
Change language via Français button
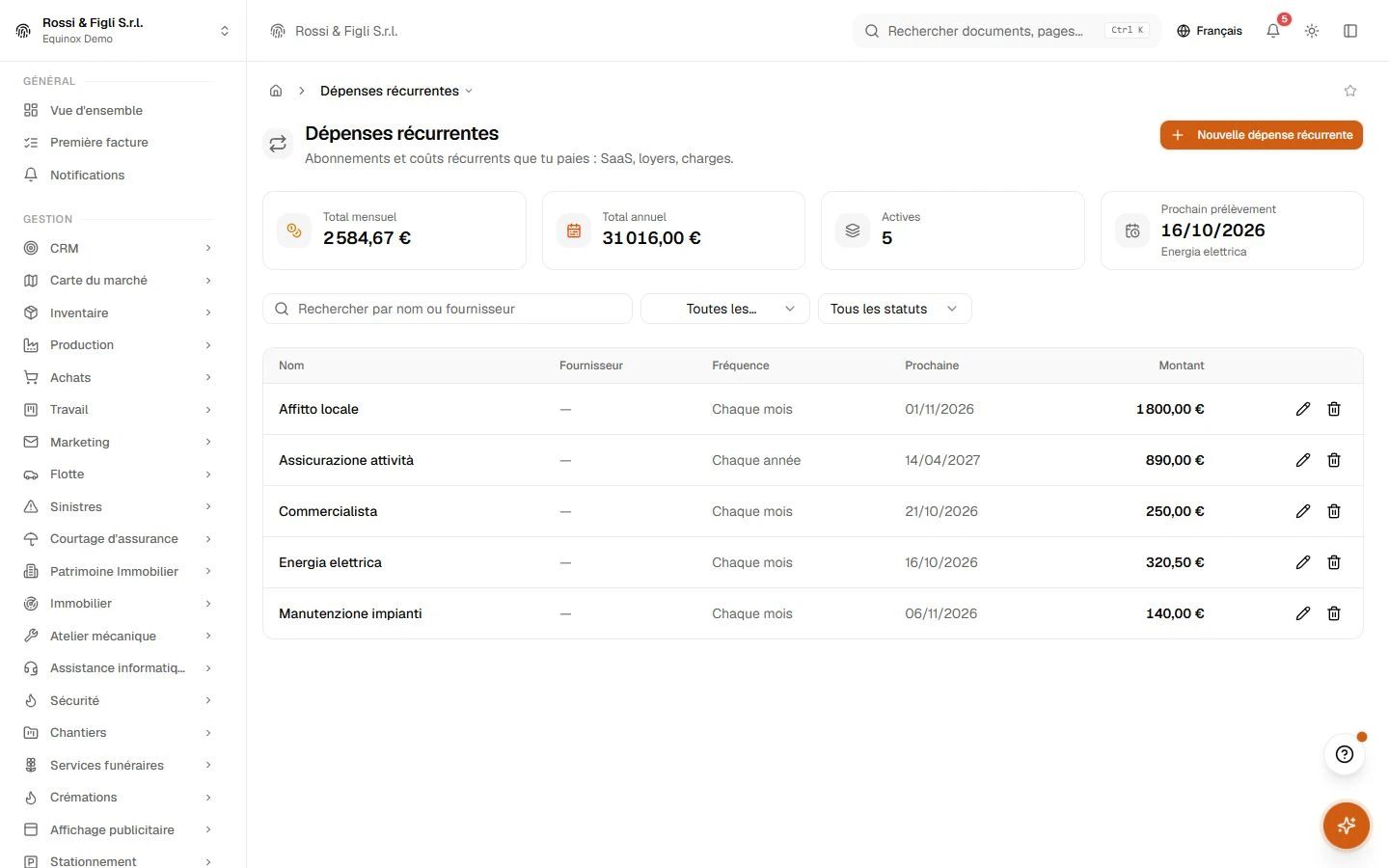click(x=1210, y=31)
